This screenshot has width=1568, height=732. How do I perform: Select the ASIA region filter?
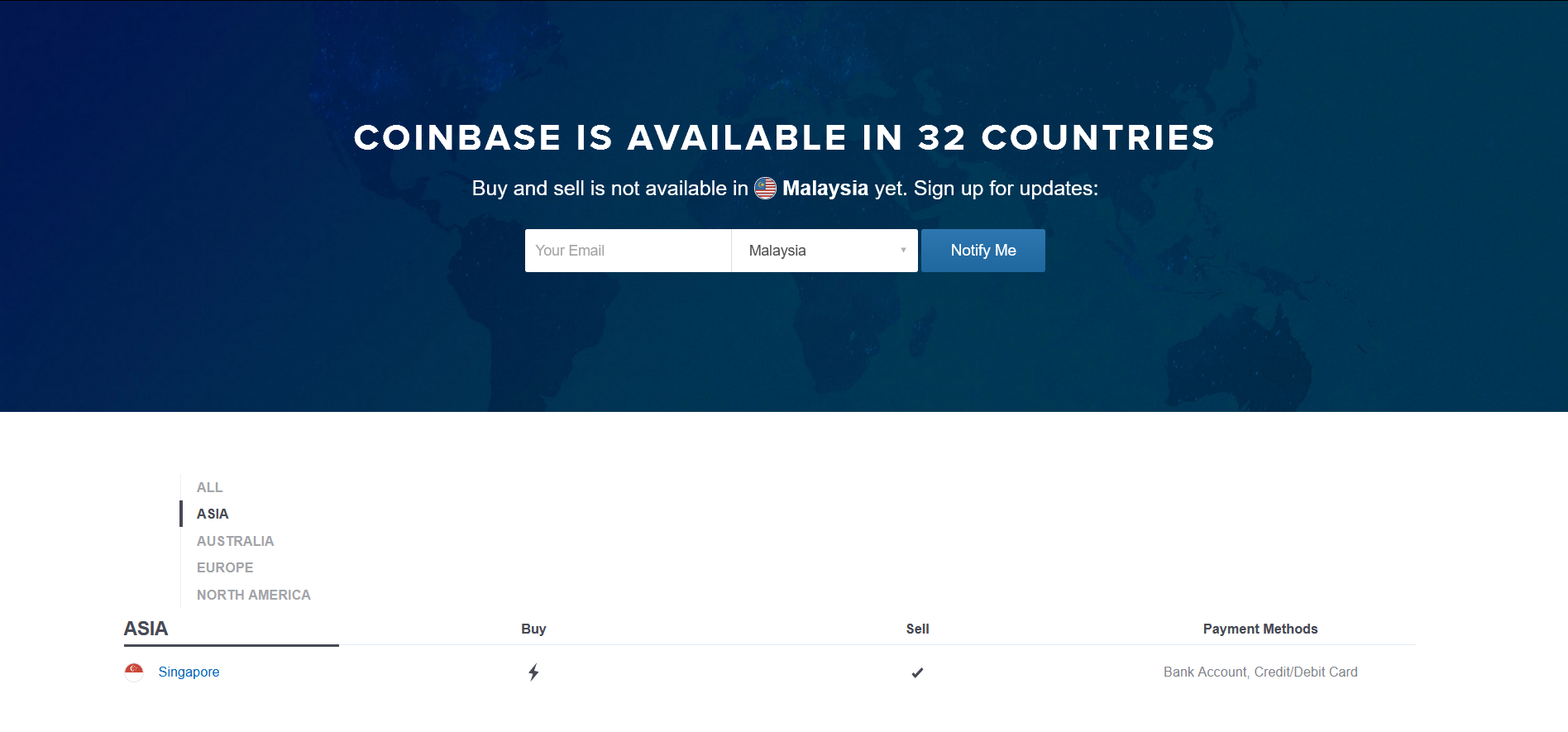(x=213, y=514)
